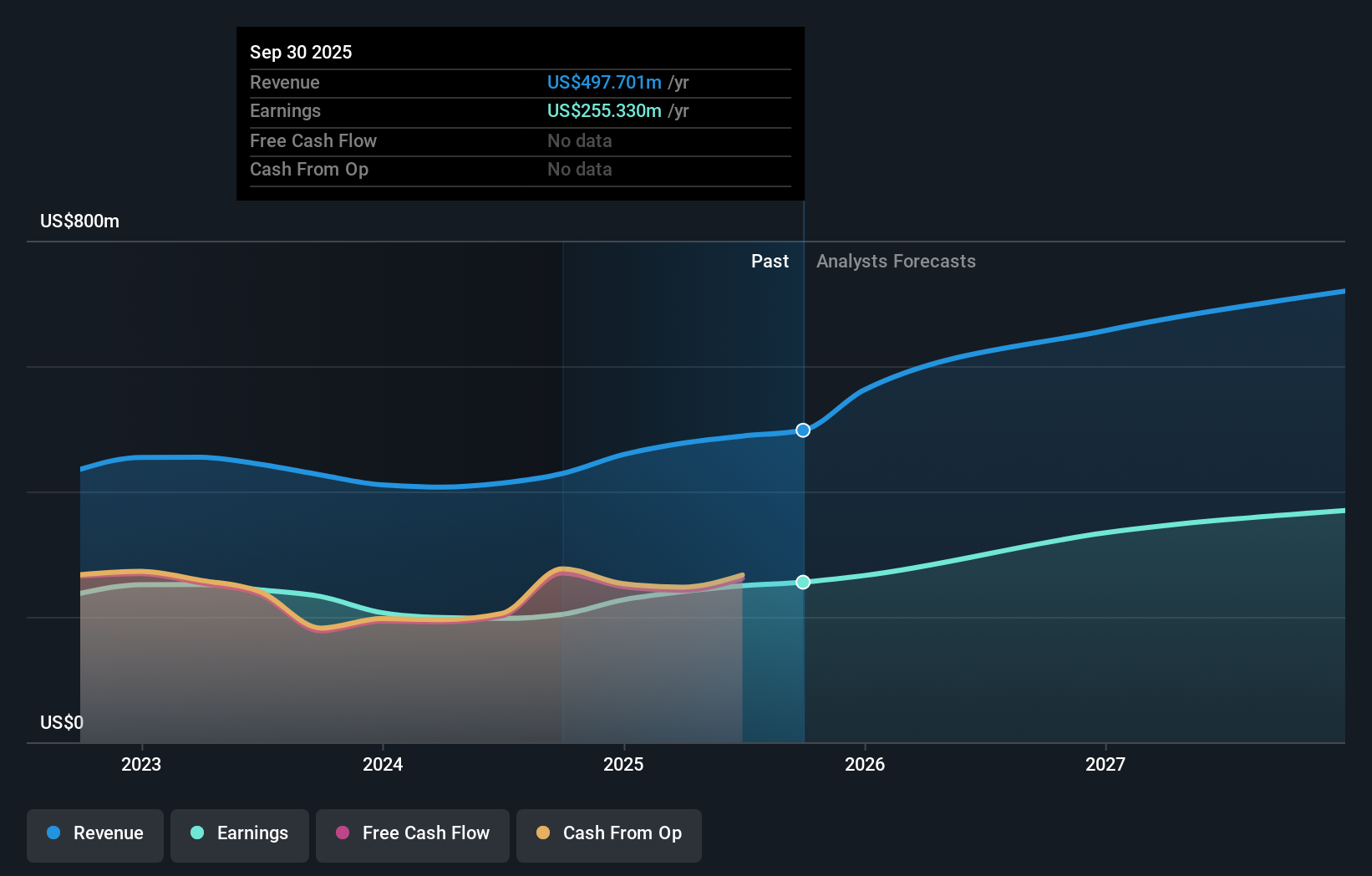
Task: Click the orange Cash From Op legend dot
Action: tap(541, 833)
